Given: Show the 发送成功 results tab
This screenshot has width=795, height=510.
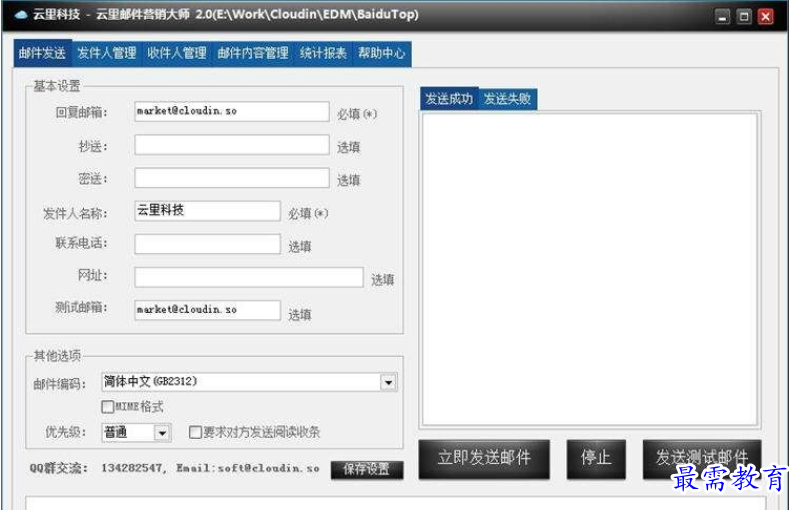Looking at the screenshot, I should [449, 98].
